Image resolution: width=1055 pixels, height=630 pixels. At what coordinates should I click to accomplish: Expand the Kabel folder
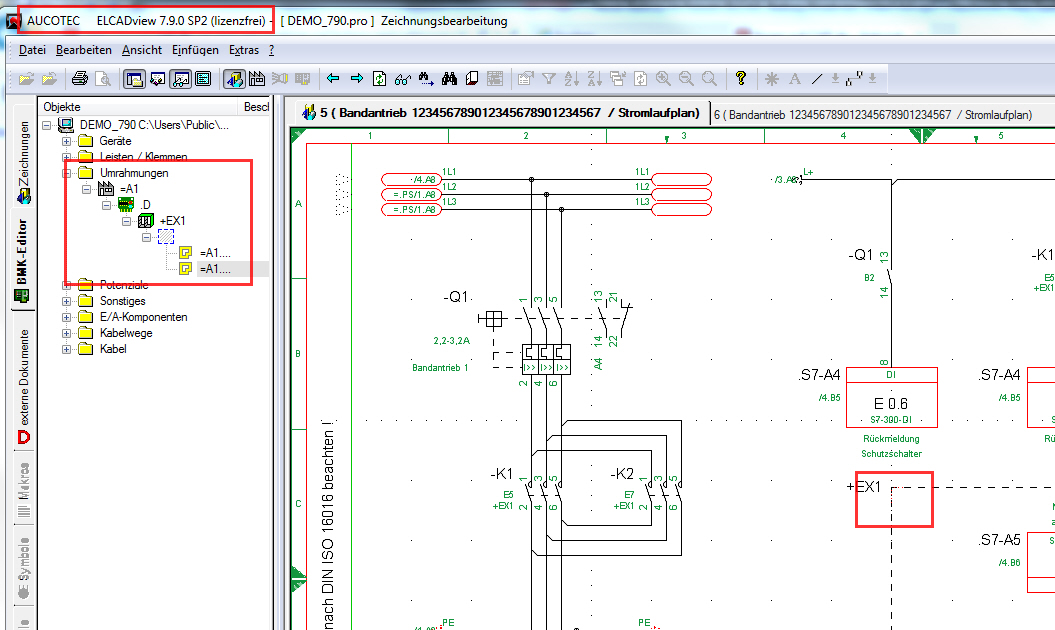[x=66, y=349]
